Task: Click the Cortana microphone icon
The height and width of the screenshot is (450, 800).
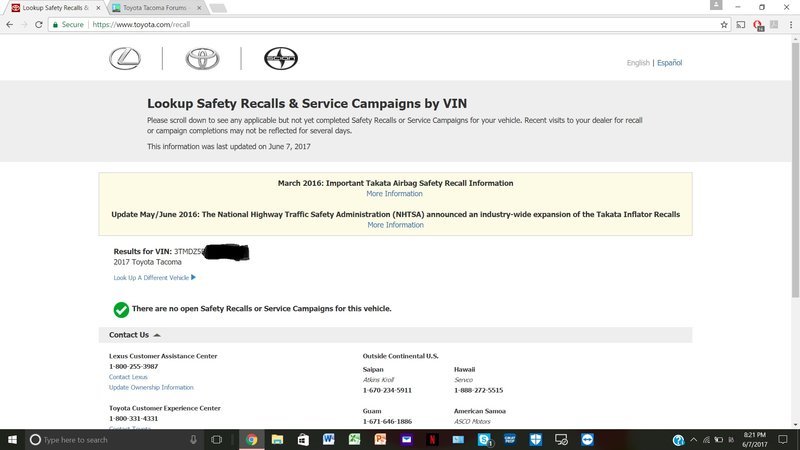Action: [x=193, y=439]
